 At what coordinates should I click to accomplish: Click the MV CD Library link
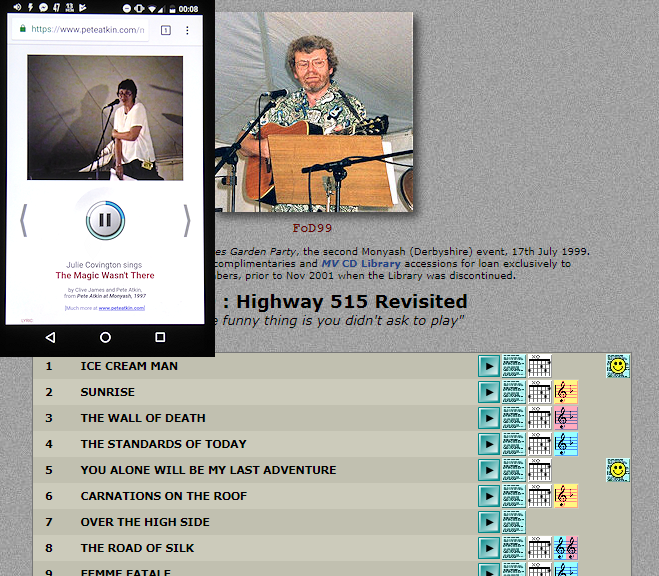pos(361,264)
